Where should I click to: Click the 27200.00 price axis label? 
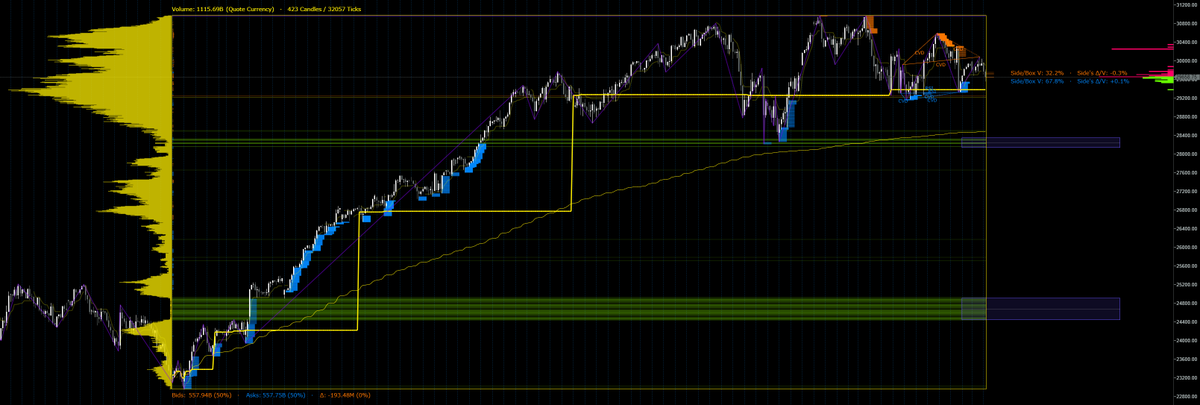point(1187,191)
